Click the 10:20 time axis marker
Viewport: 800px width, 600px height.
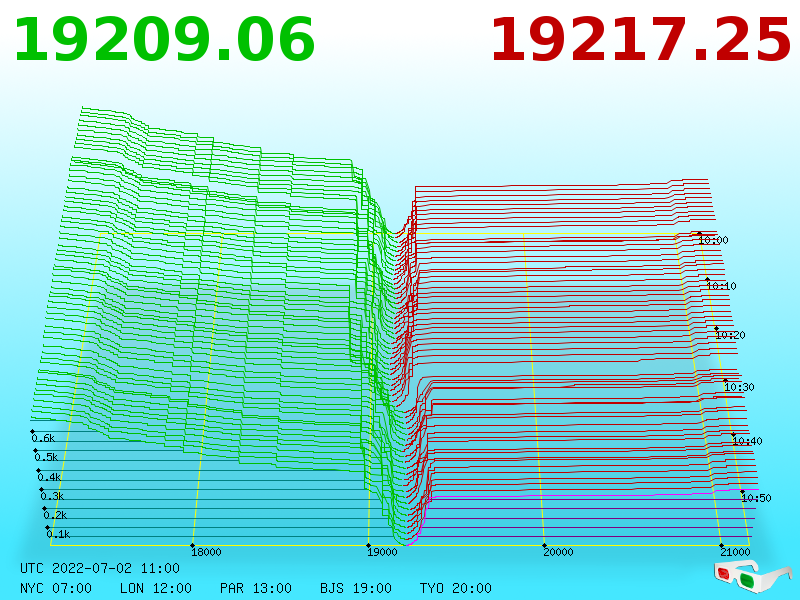731,335
